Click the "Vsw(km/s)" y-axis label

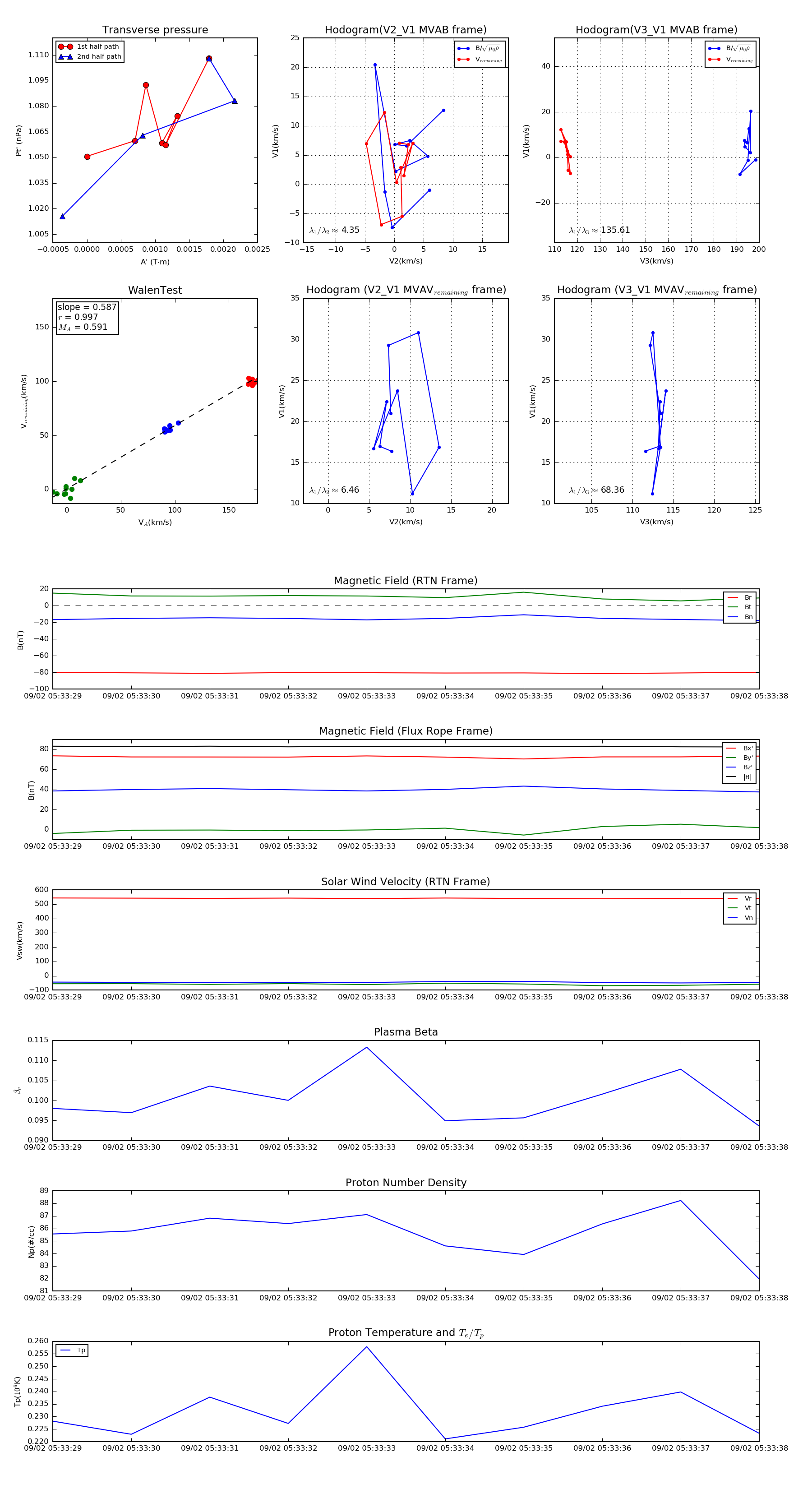click(x=20, y=940)
